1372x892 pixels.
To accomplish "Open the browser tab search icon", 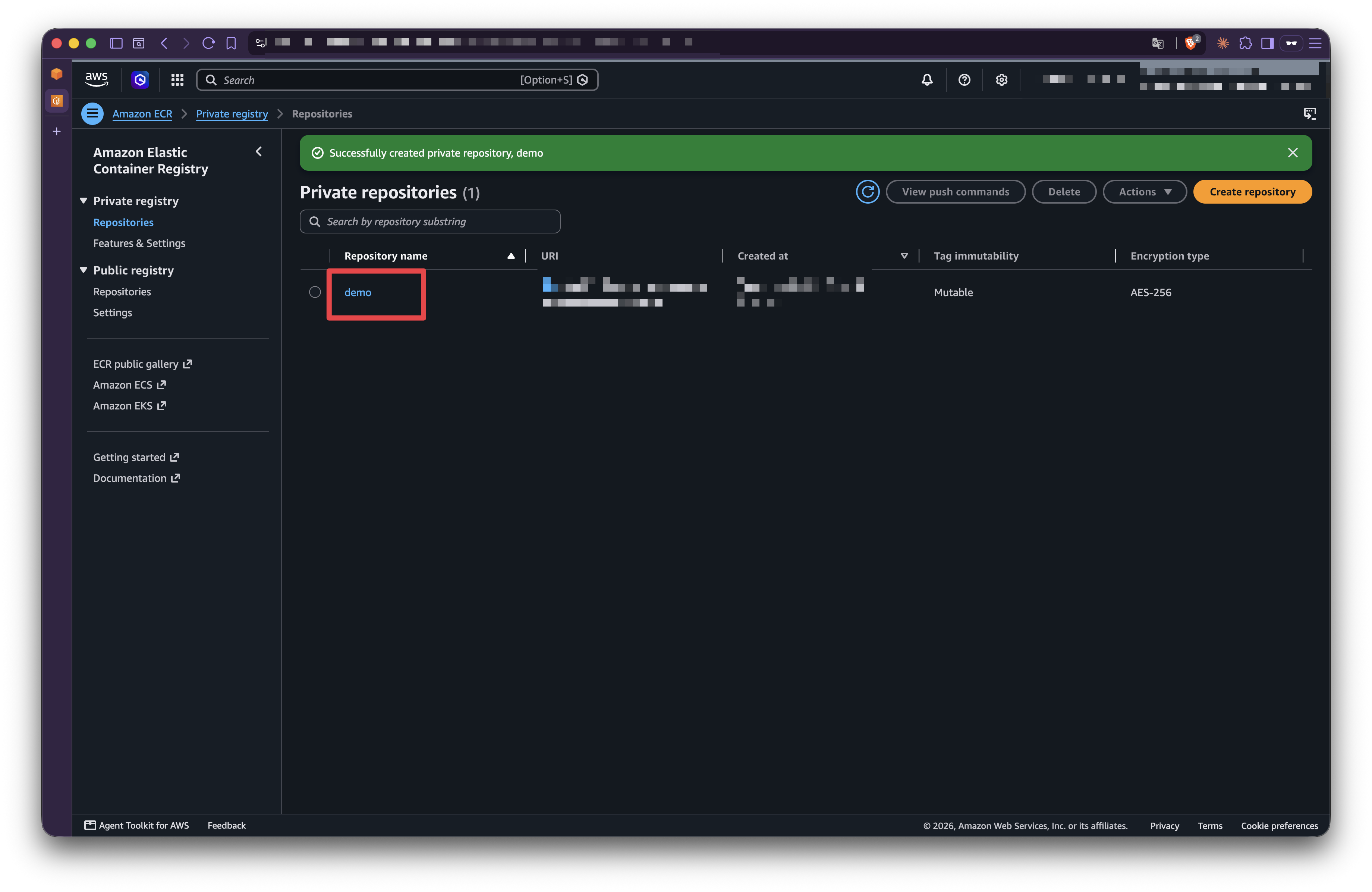I will coord(139,43).
